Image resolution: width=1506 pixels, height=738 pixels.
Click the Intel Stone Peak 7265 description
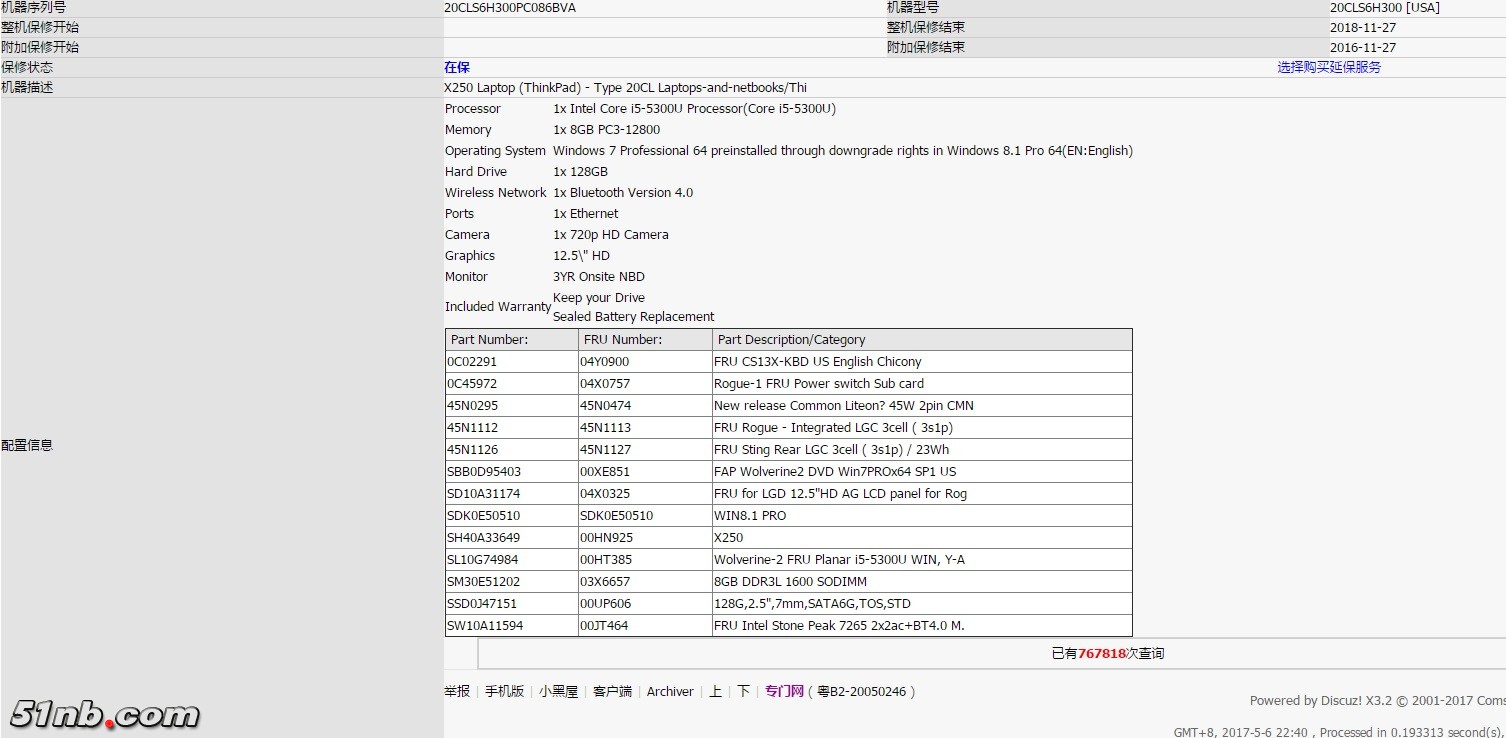[922, 626]
